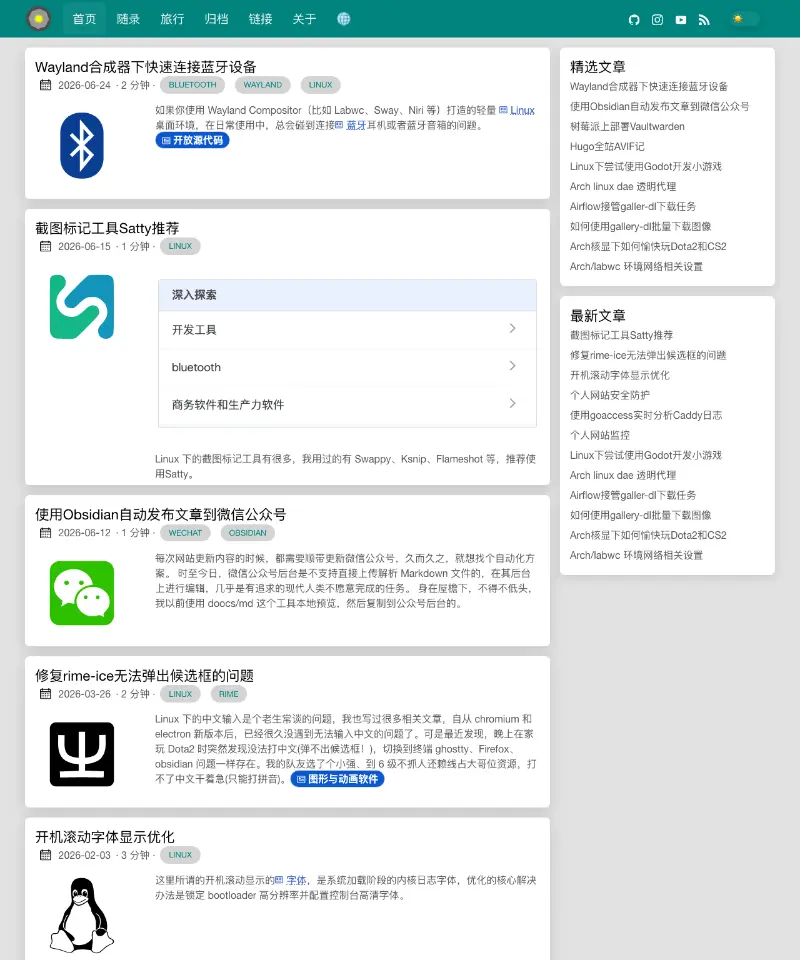Open article title 修复rime-ice无法弹出候选框的问题
Image resolution: width=800 pixels, height=960 pixels.
(x=144, y=676)
